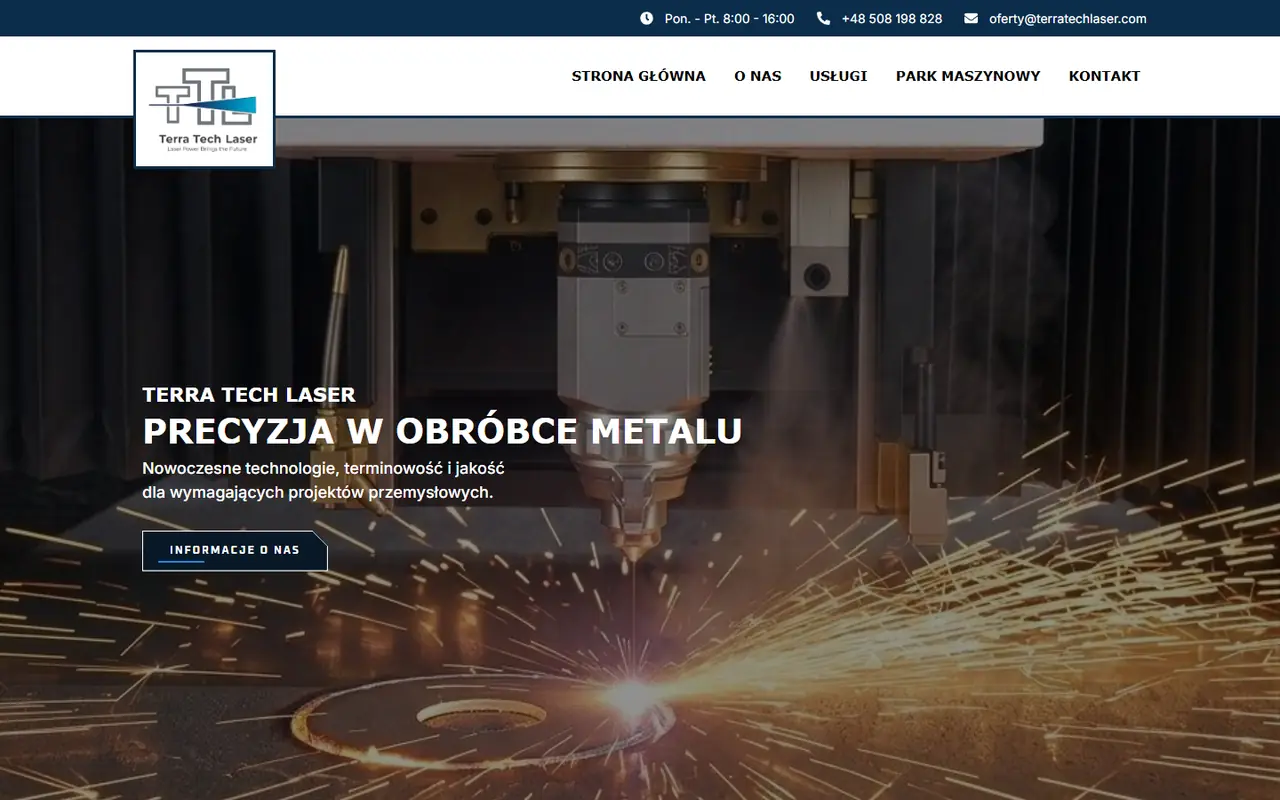This screenshot has width=1280, height=800.
Task: Go to the O Nas page
Action: (x=758, y=76)
